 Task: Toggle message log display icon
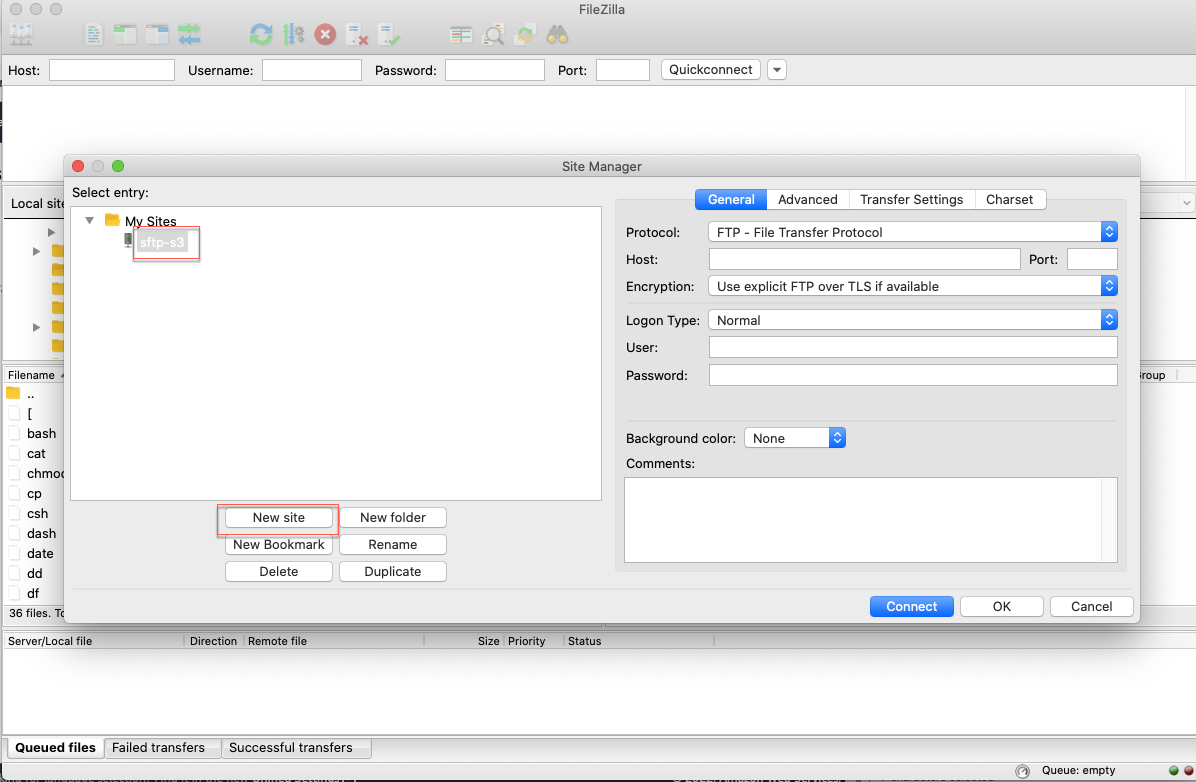coord(94,34)
